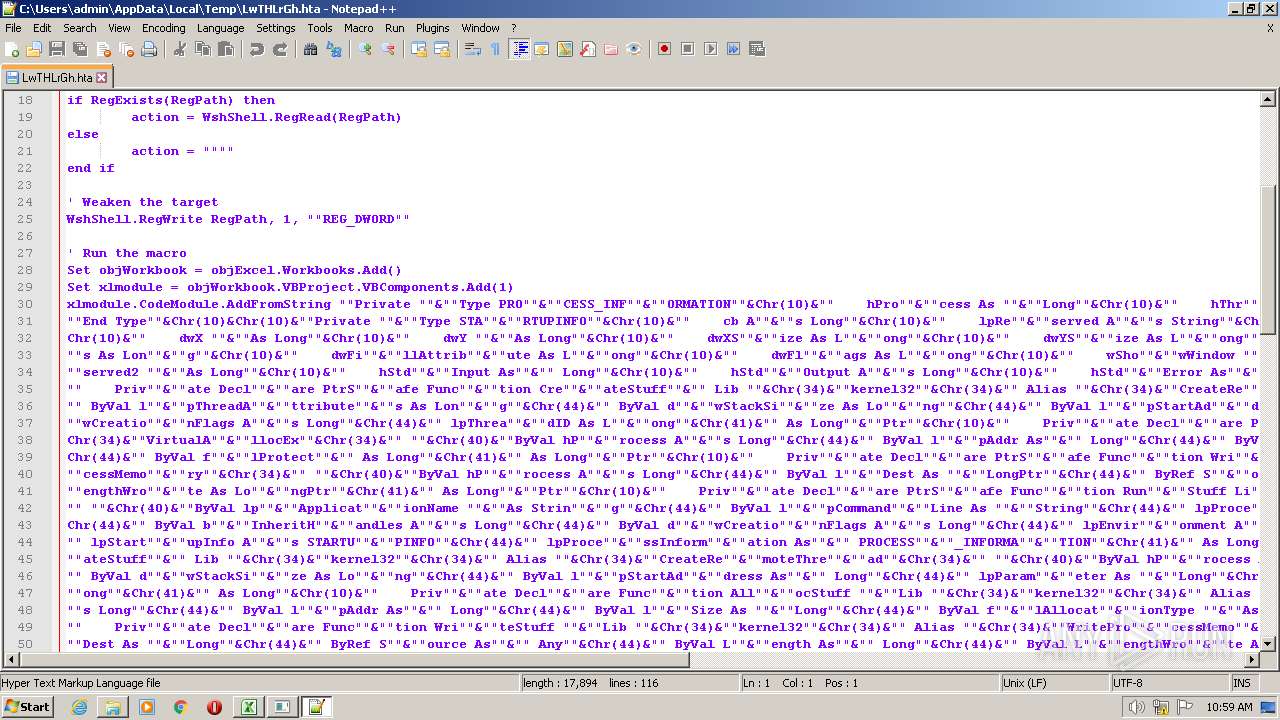Image resolution: width=1280 pixels, height=720 pixels.
Task: Toggle Word Wrap toolbar button
Action: [473, 49]
